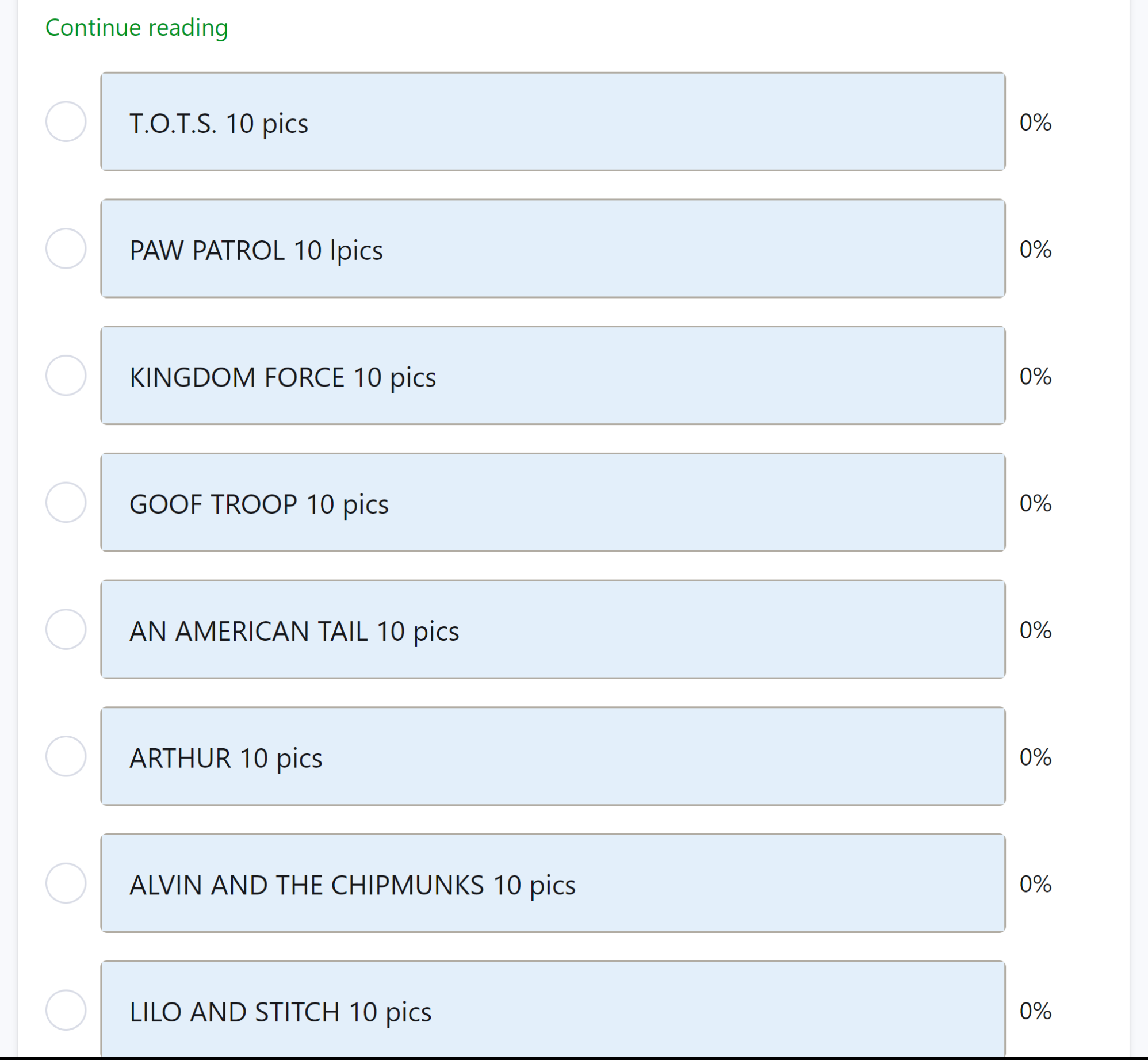The height and width of the screenshot is (1060, 1148).
Task: Click the PAW PATROL 10 lpics option bar
Action: click(552, 248)
